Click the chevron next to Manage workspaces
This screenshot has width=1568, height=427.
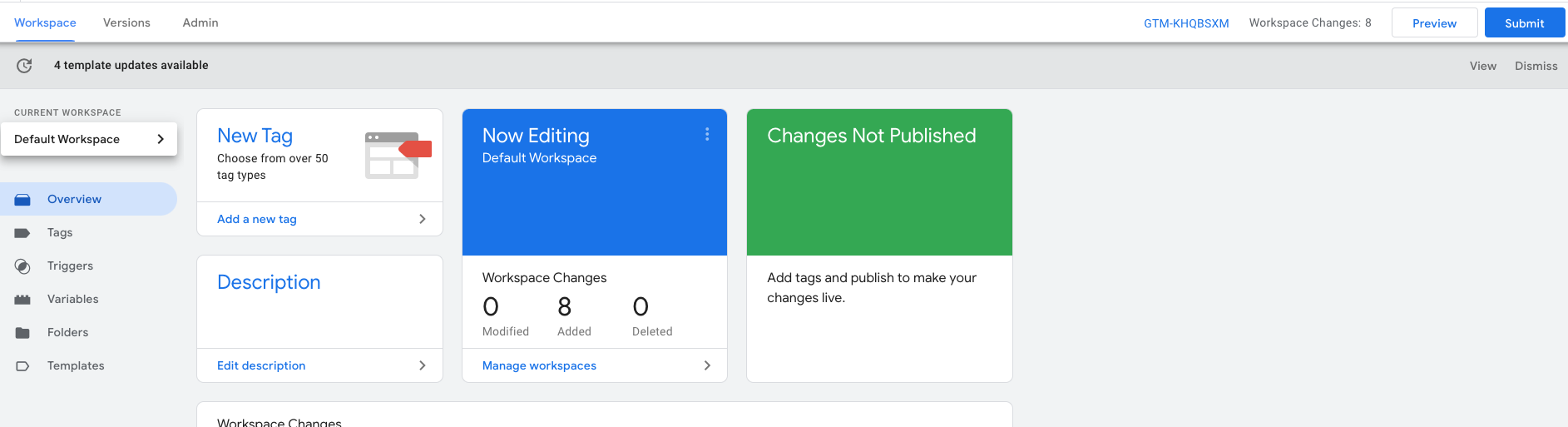[x=707, y=365]
